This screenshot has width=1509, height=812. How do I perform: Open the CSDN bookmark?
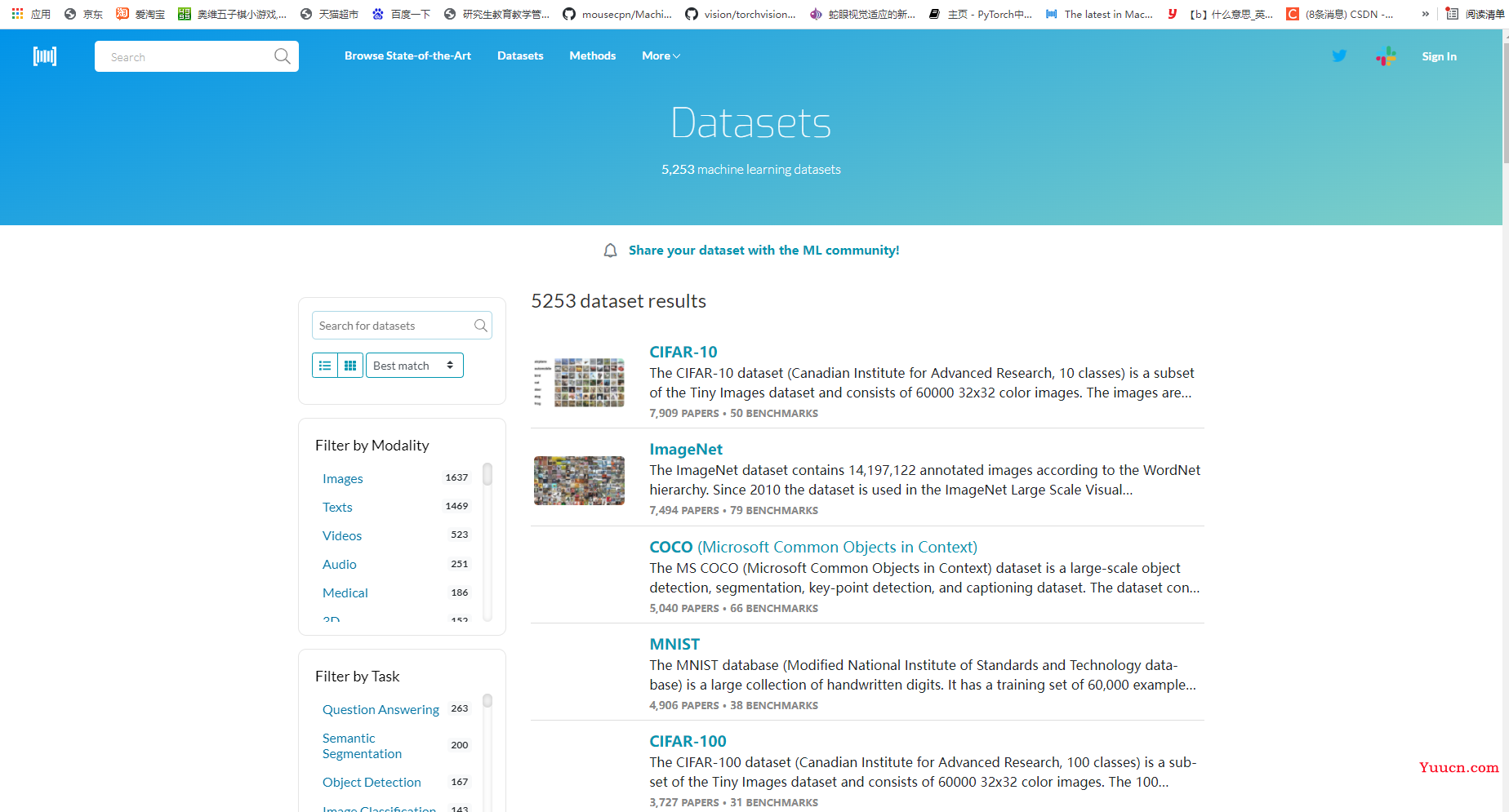1340,14
